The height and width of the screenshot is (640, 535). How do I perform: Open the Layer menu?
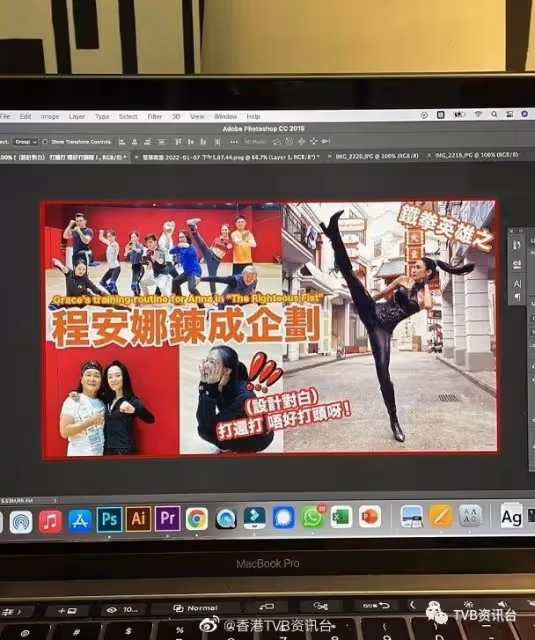click(x=77, y=117)
